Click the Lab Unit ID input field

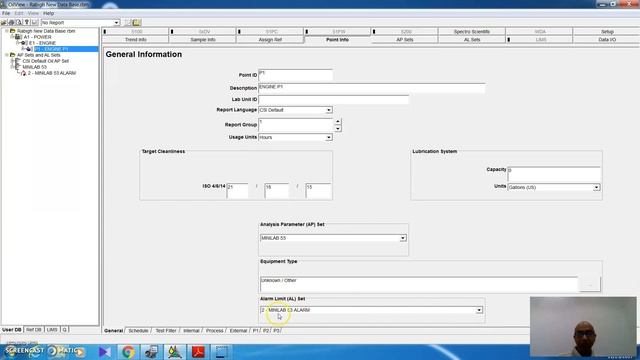333,100
